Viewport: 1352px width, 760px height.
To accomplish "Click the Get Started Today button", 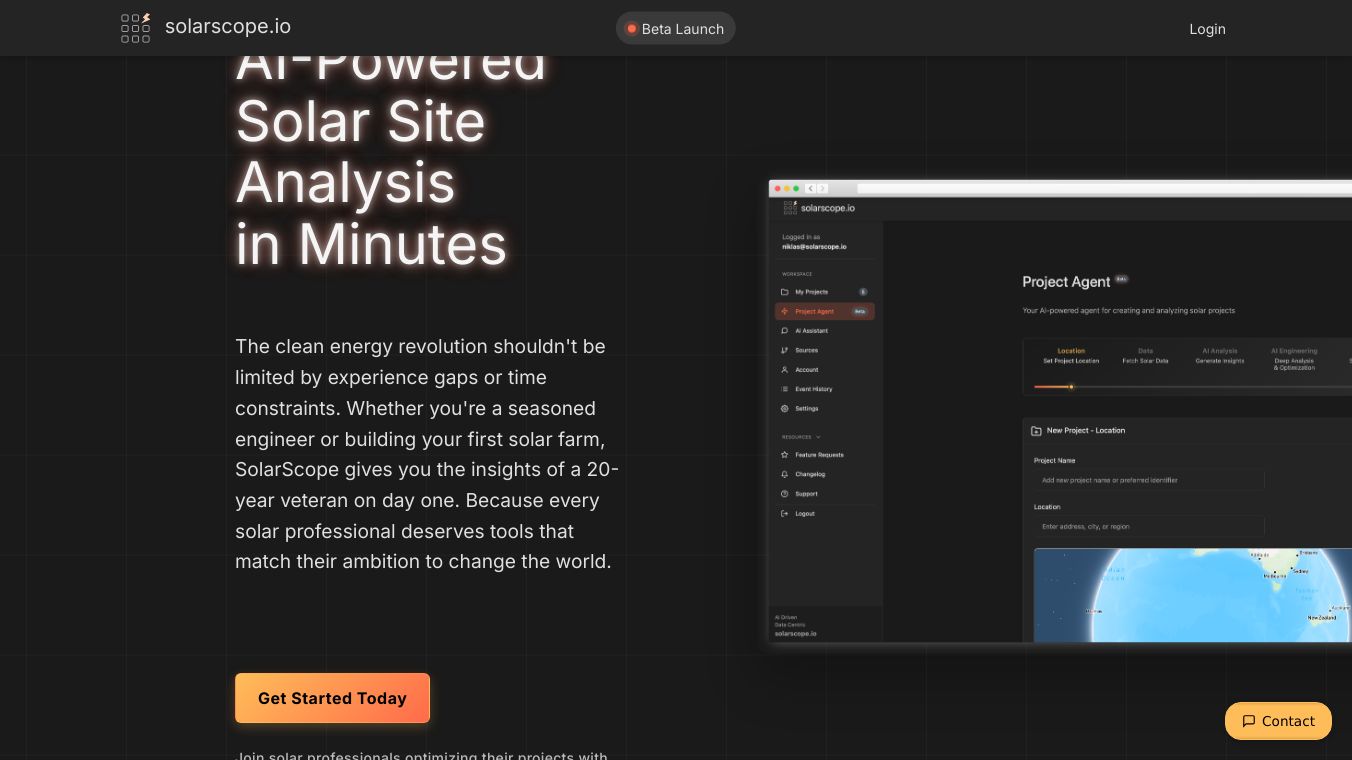I will click(x=332, y=698).
